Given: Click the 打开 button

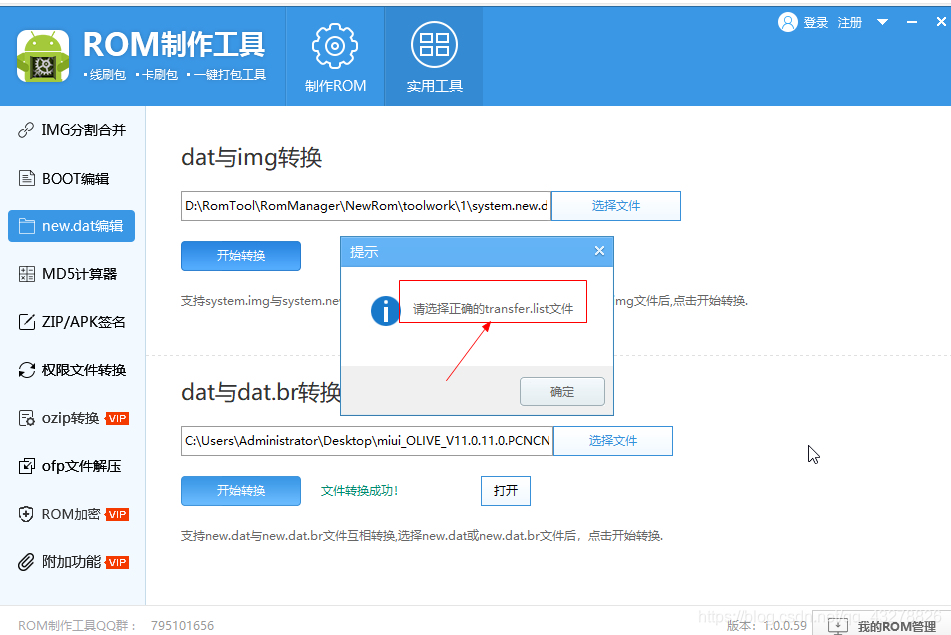Looking at the screenshot, I should 506,491.
